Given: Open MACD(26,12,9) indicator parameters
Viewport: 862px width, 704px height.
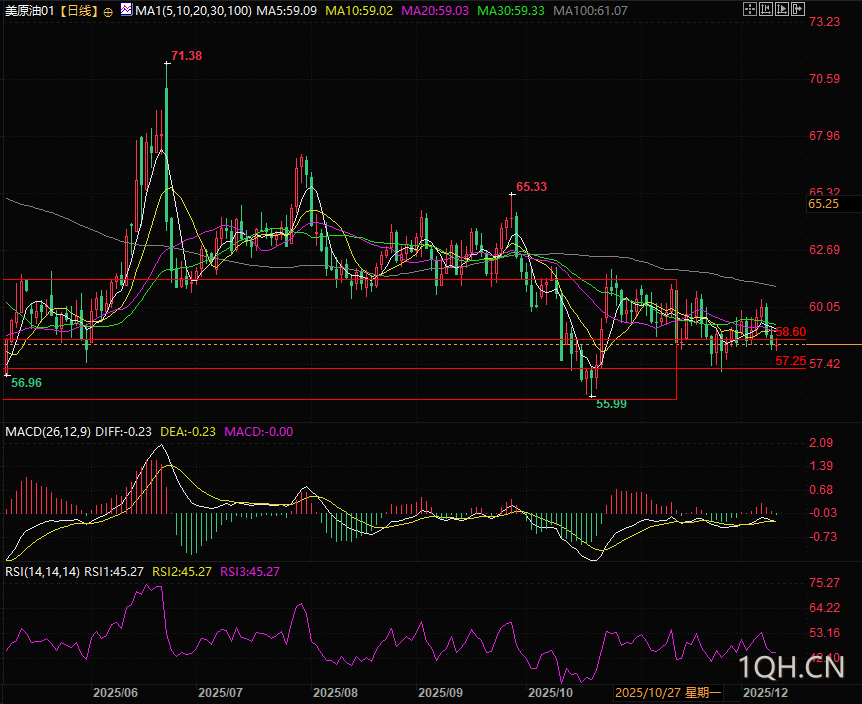Looking at the screenshot, I should 48,431.
